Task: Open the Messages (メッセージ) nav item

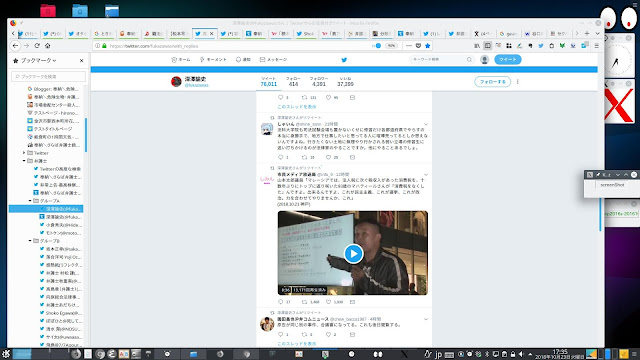Action: pos(273,60)
